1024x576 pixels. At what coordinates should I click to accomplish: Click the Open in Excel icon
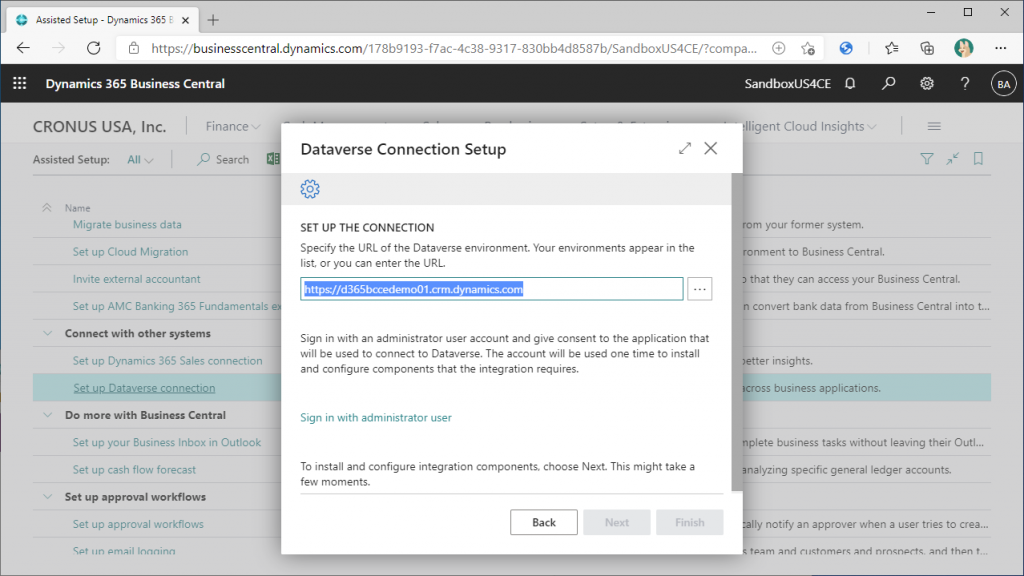click(x=273, y=159)
